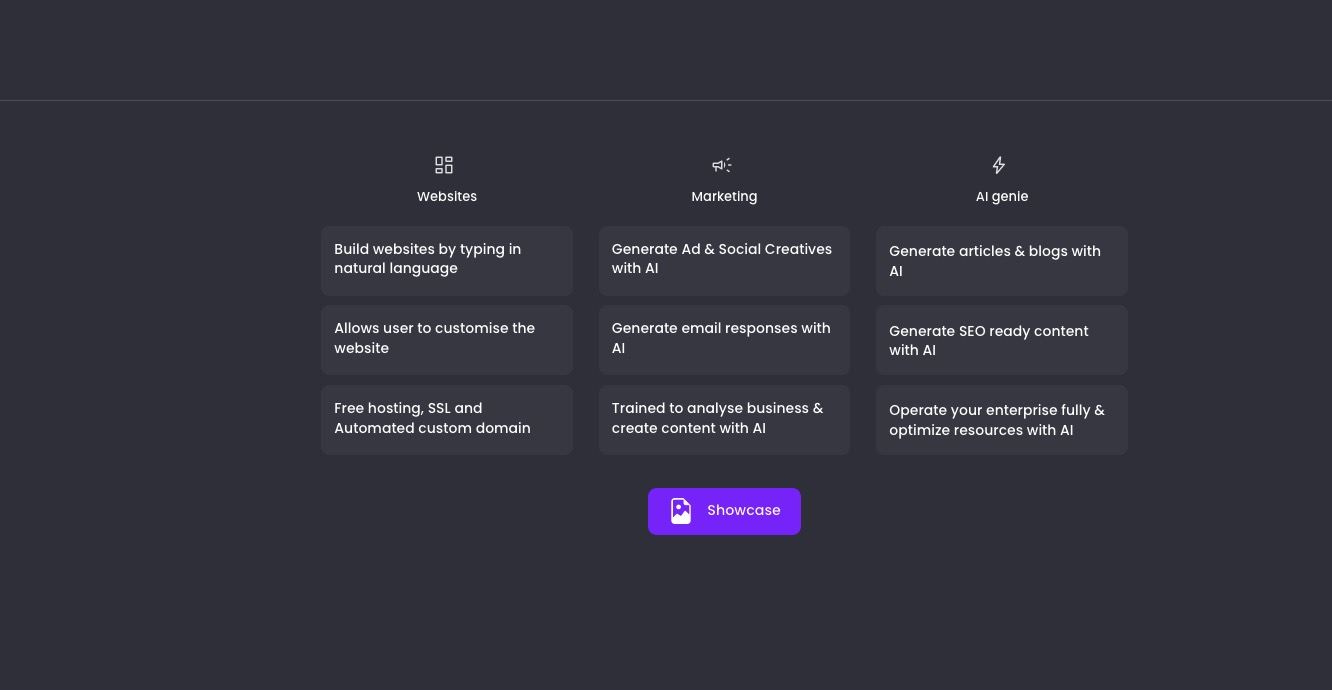This screenshot has height=690, width=1332.
Task: Click the empty header area above divider
Action: tap(666, 50)
